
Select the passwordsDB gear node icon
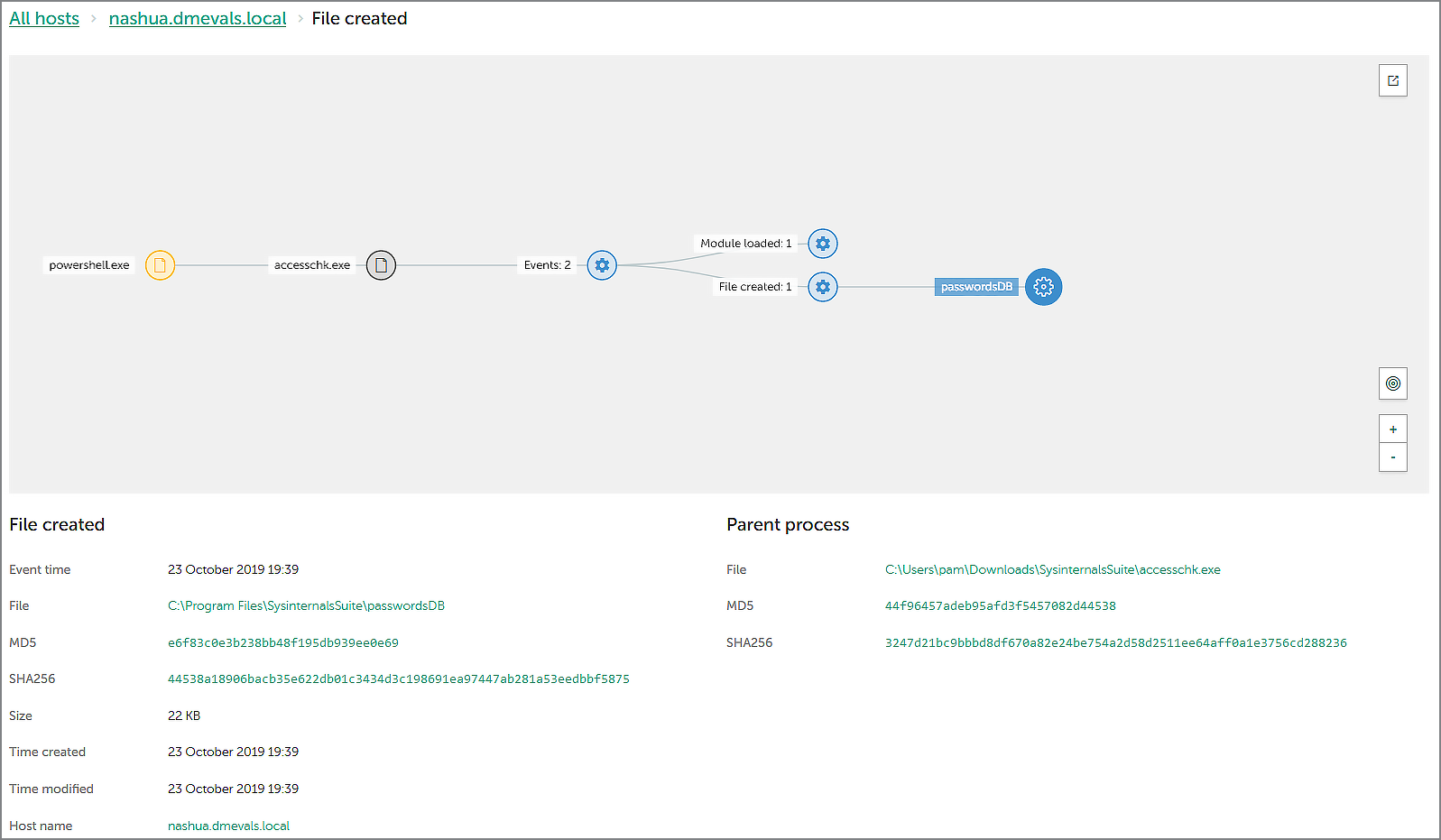(1043, 287)
